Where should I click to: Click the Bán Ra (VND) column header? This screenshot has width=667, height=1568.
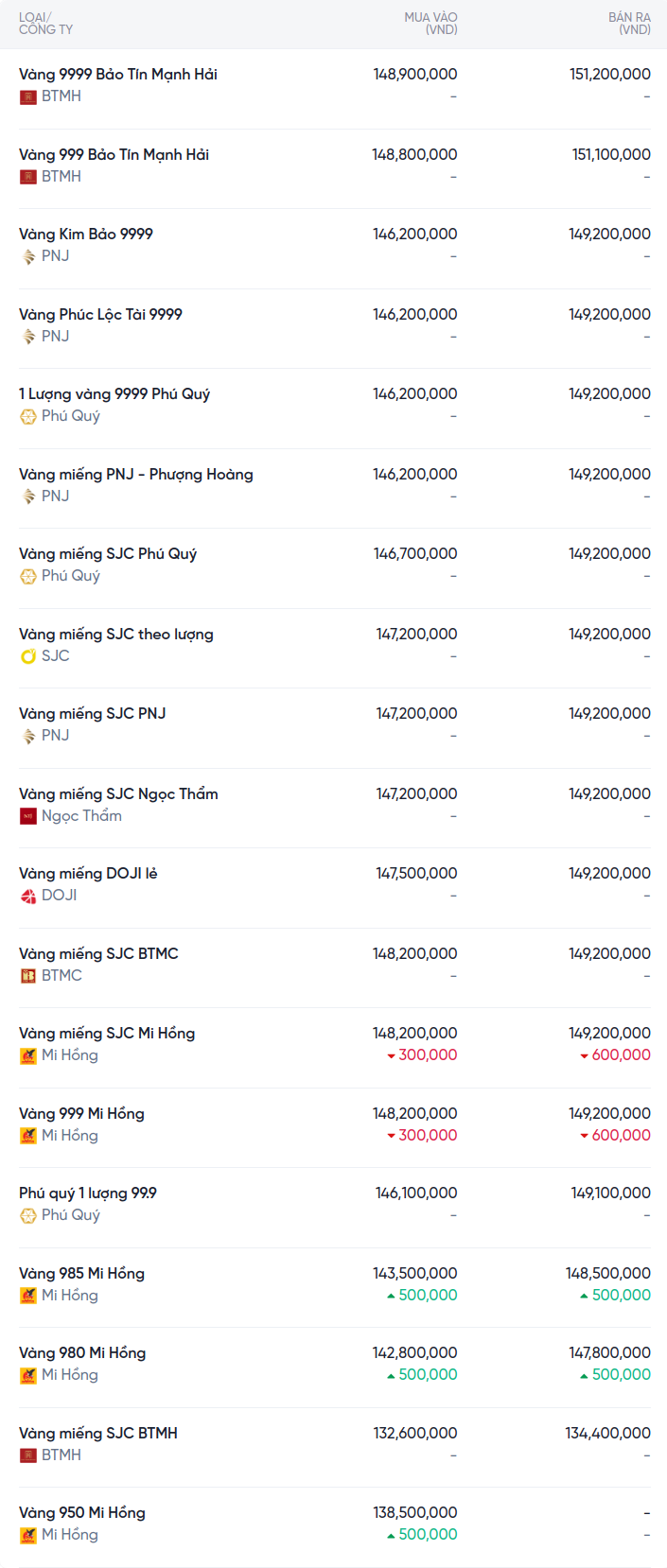[629, 24]
